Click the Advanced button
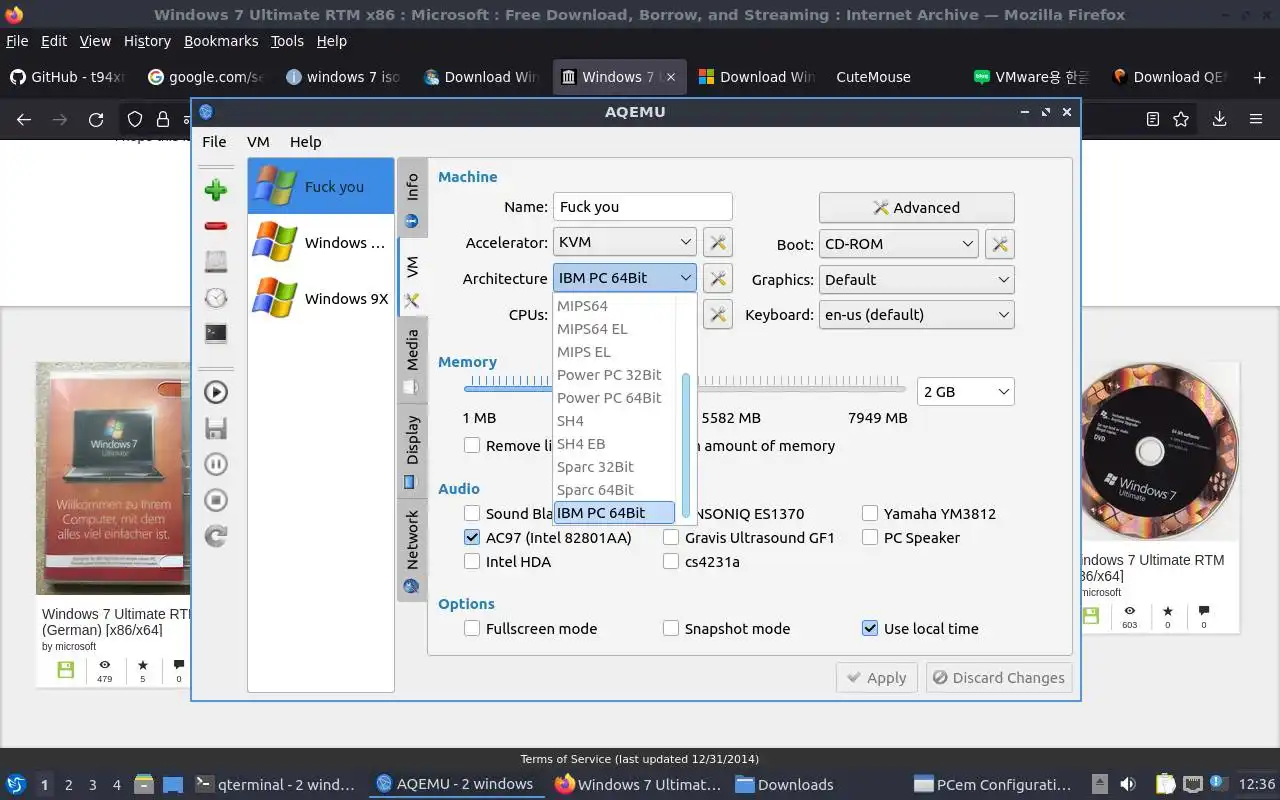This screenshot has height=800, width=1280. (916, 207)
